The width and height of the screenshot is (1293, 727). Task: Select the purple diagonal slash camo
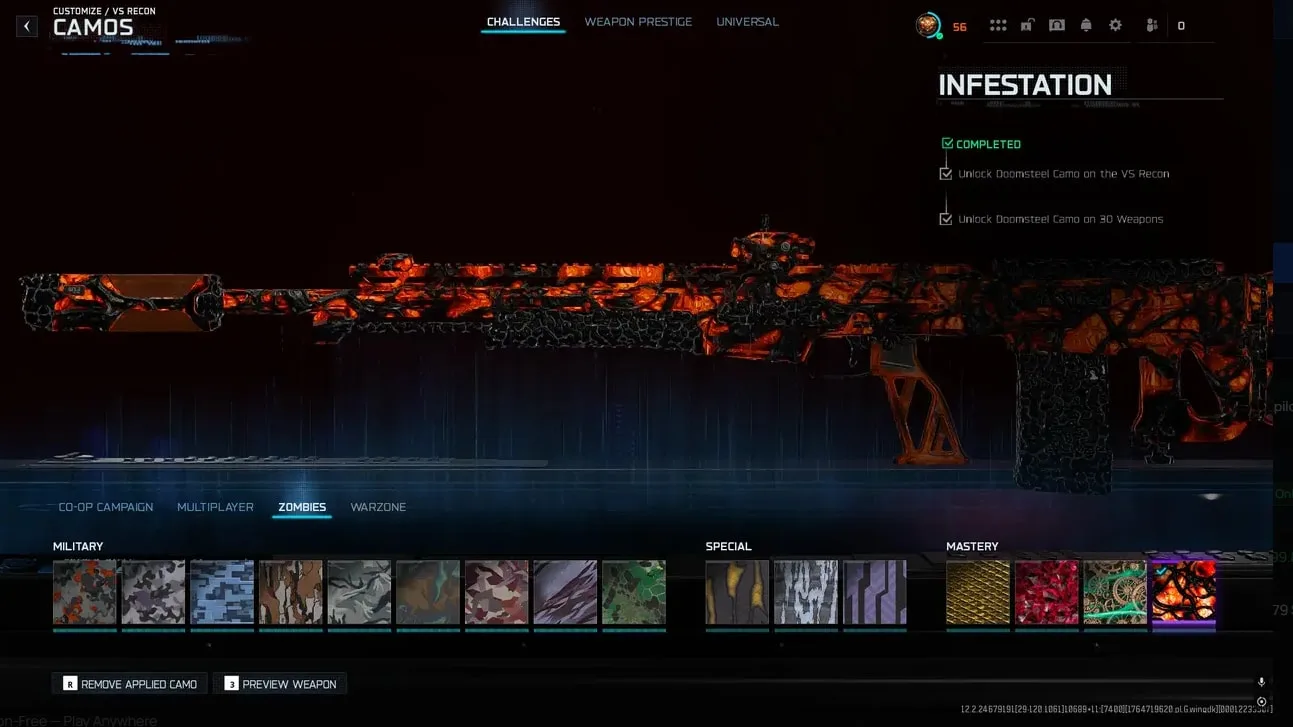pyautogui.click(x=565, y=592)
